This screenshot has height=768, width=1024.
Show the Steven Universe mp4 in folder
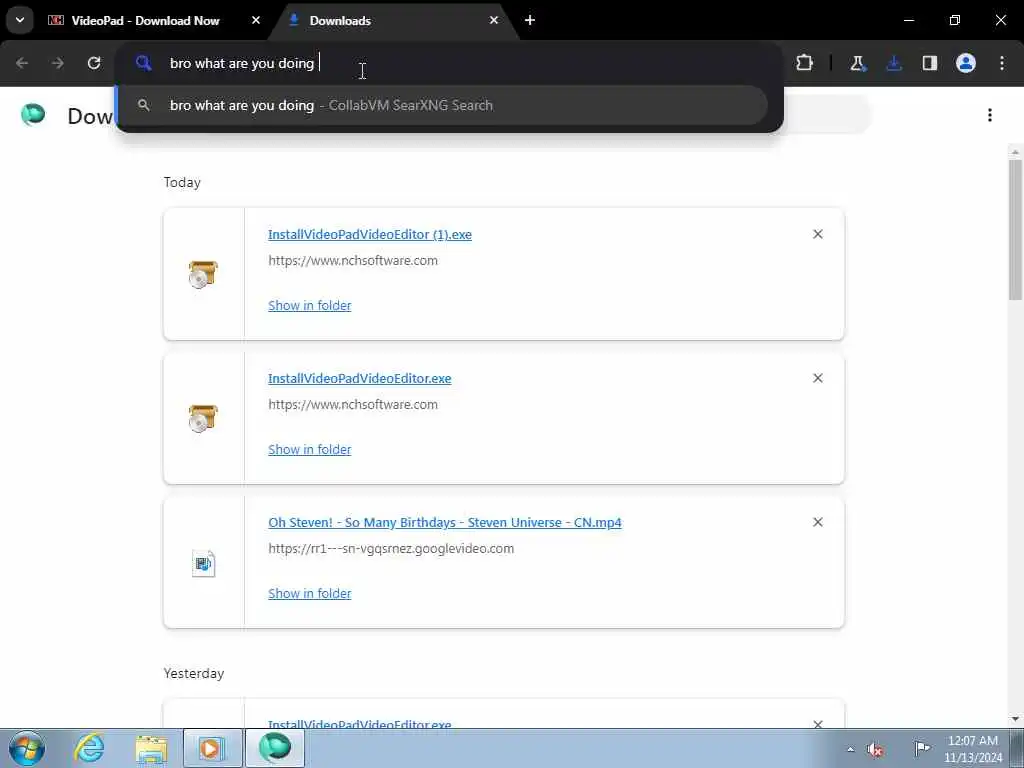coord(310,594)
